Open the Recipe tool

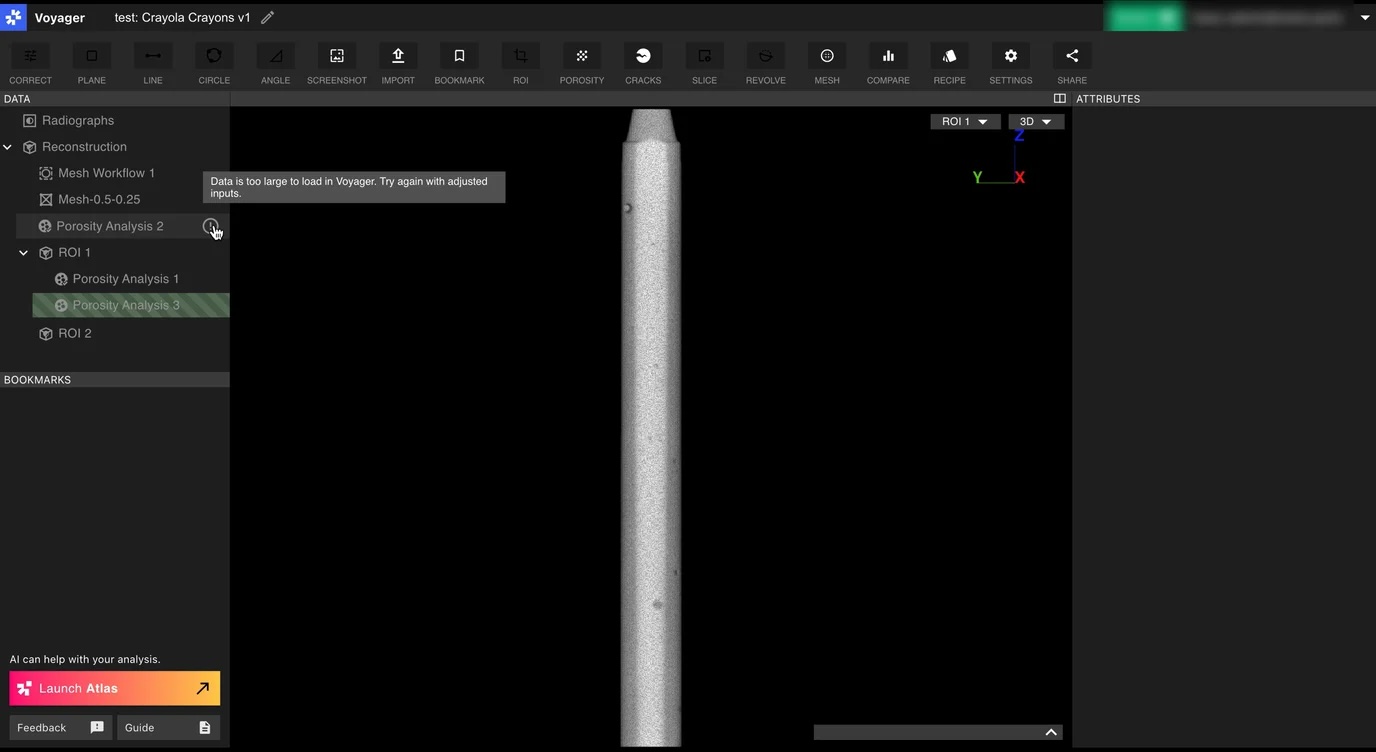point(949,56)
